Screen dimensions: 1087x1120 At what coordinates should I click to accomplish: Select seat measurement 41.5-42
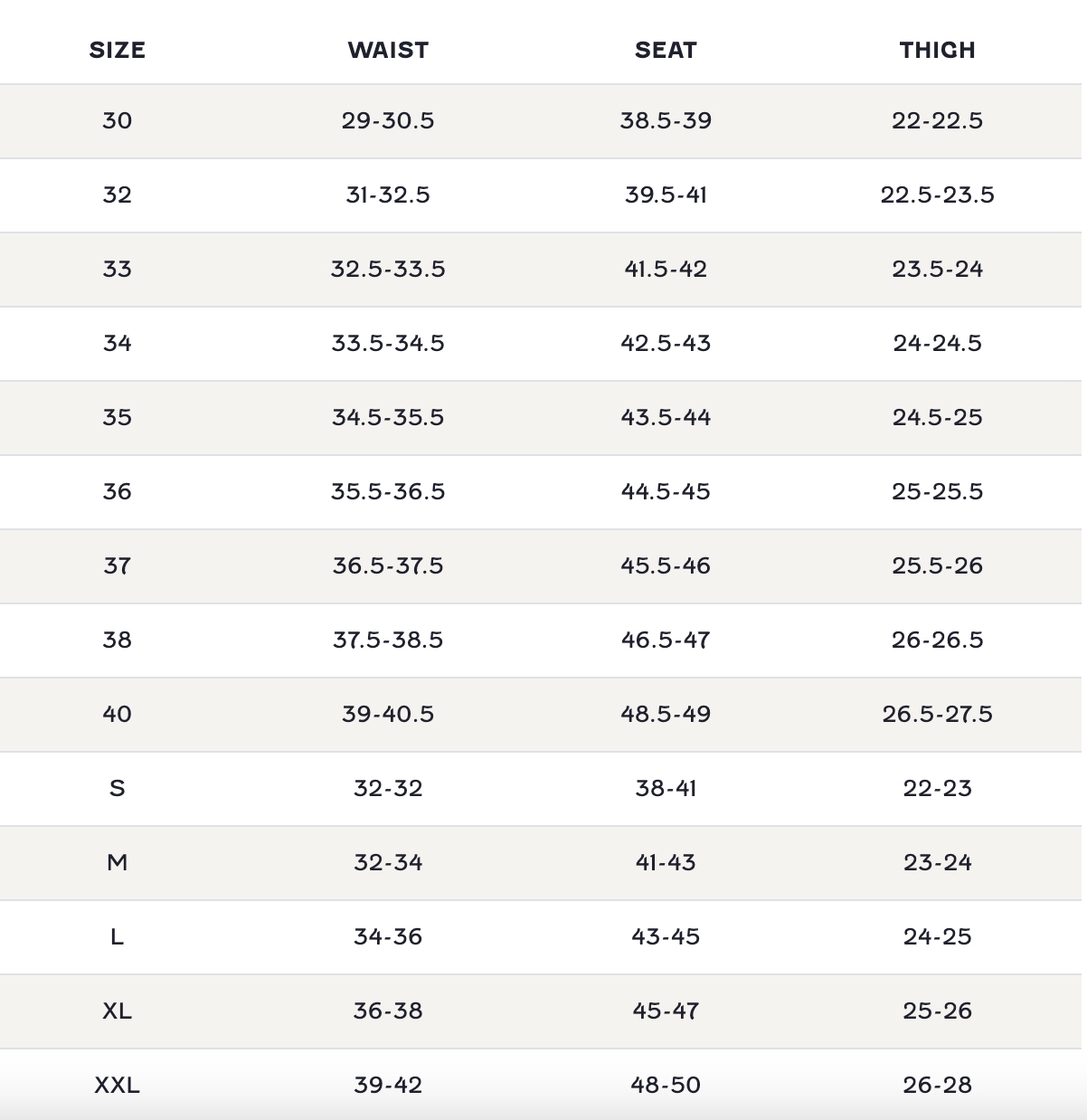click(666, 269)
